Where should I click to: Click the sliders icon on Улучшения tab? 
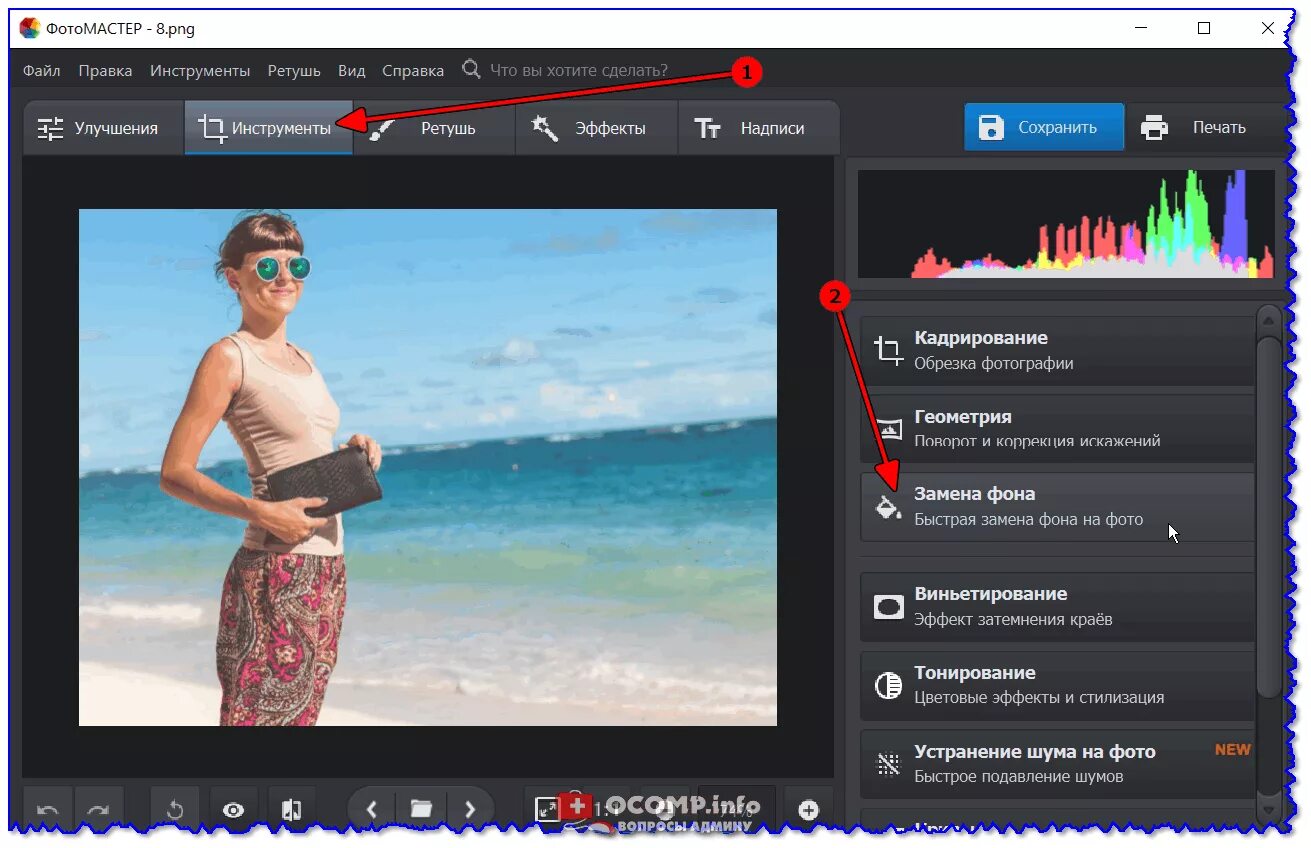pyautogui.click(x=50, y=128)
